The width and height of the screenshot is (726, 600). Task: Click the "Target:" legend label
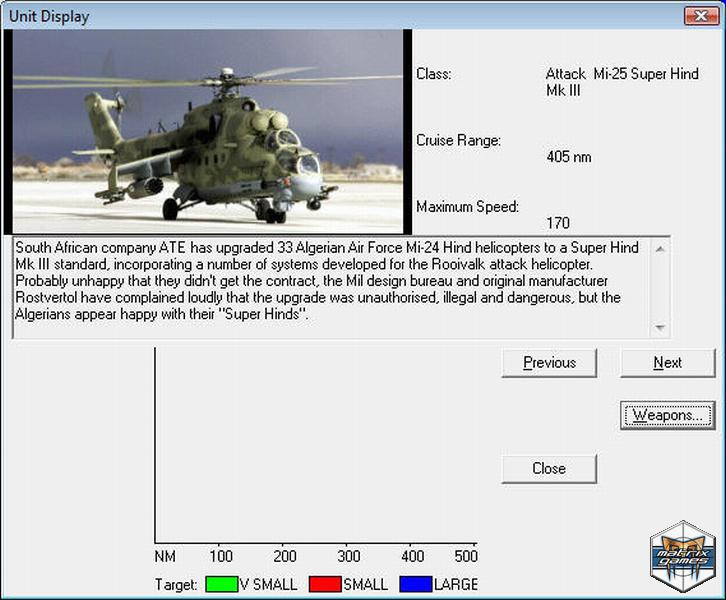(x=176, y=585)
